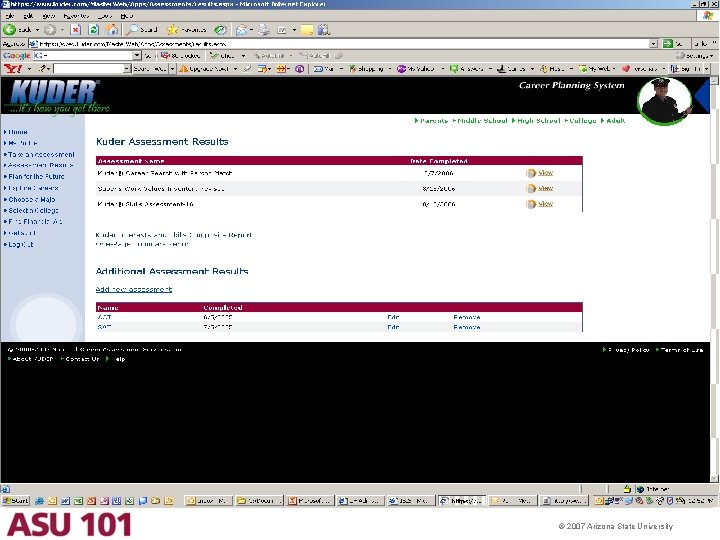The image size is (720, 540).
Task: Expand the Edit icon dropdown arrow
Action: [x=294, y=30]
